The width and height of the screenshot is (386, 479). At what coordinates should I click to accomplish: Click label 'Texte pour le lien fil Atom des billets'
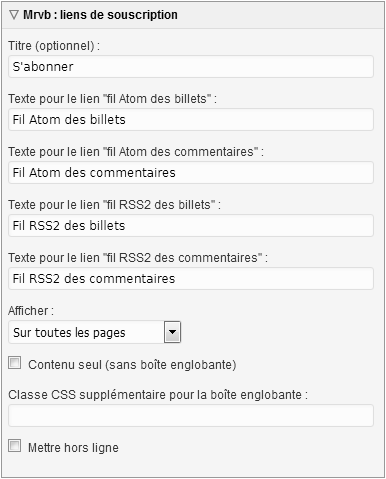(x=113, y=99)
